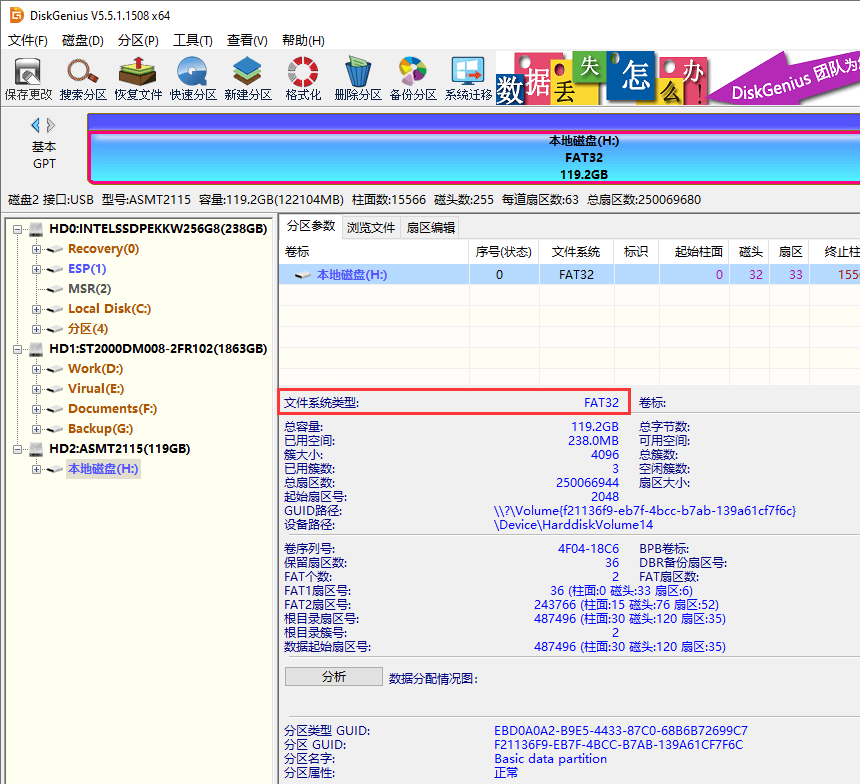Open the Search Partition (搜索分区) tool
The image size is (860, 784).
pyautogui.click(x=83, y=79)
